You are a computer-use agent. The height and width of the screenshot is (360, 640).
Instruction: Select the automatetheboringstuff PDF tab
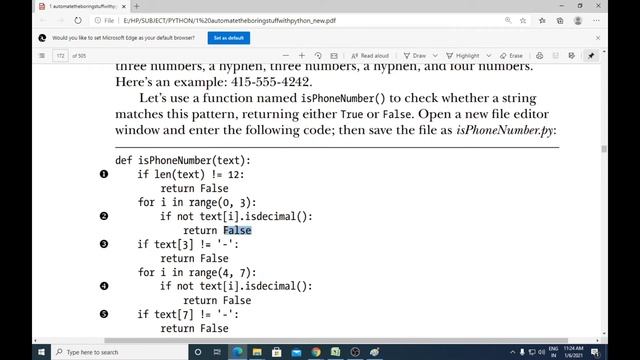pyautogui.click(x=82, y=6)
